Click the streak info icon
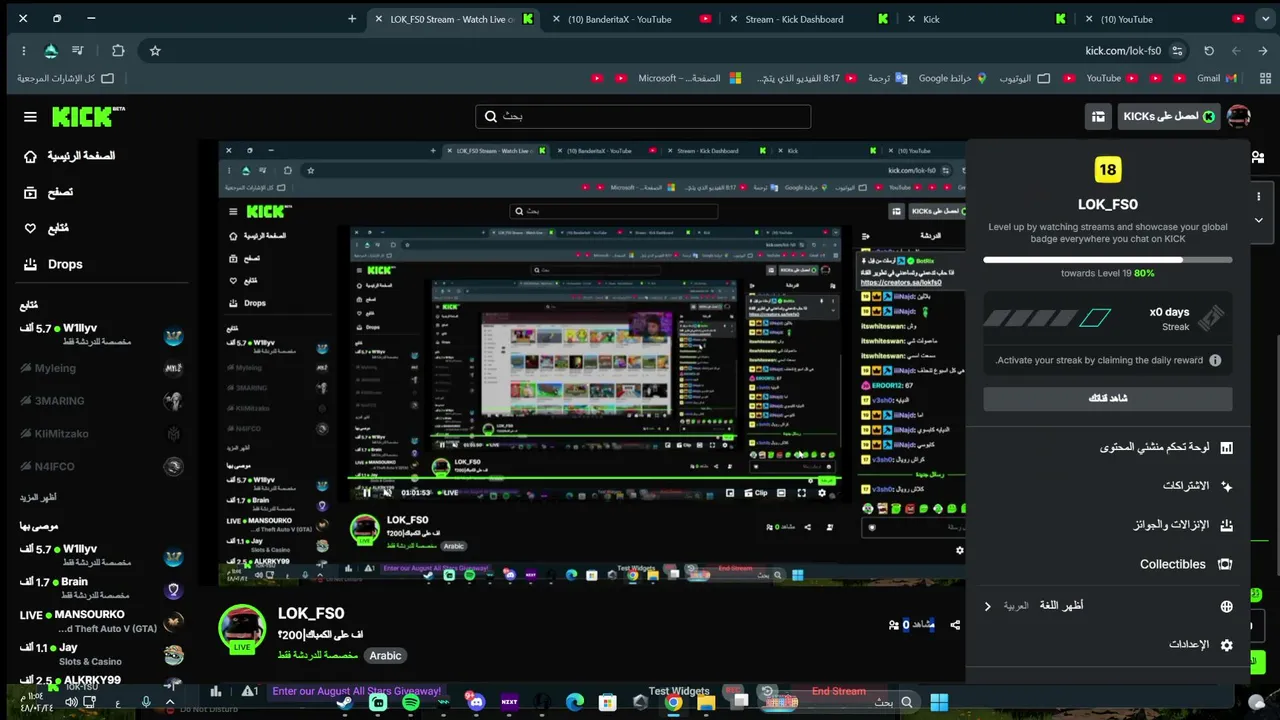The image size is (1280, 720). click(1215, 360)
